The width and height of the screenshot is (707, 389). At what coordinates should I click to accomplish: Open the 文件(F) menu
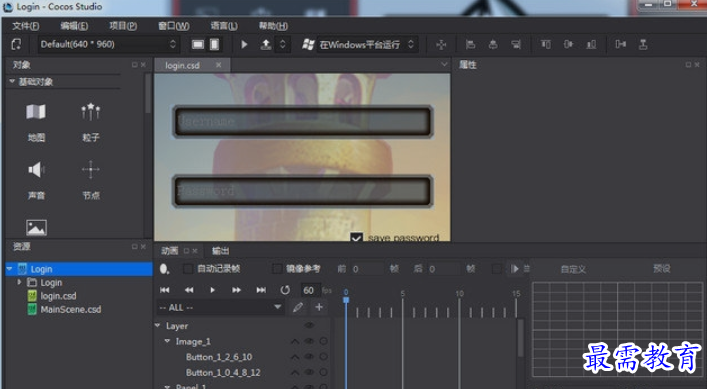click(x=25, y=26)
